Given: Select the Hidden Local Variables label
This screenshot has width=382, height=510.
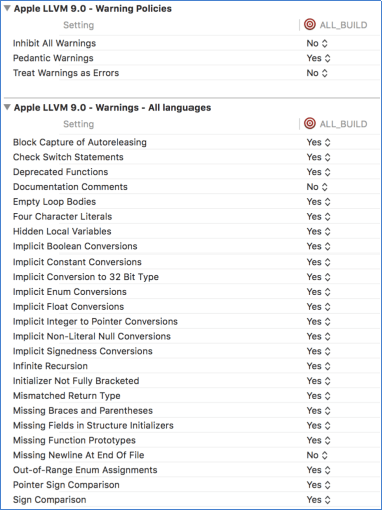Looking at the screenshot, I should pyautogui.click(x=62, y=231).
